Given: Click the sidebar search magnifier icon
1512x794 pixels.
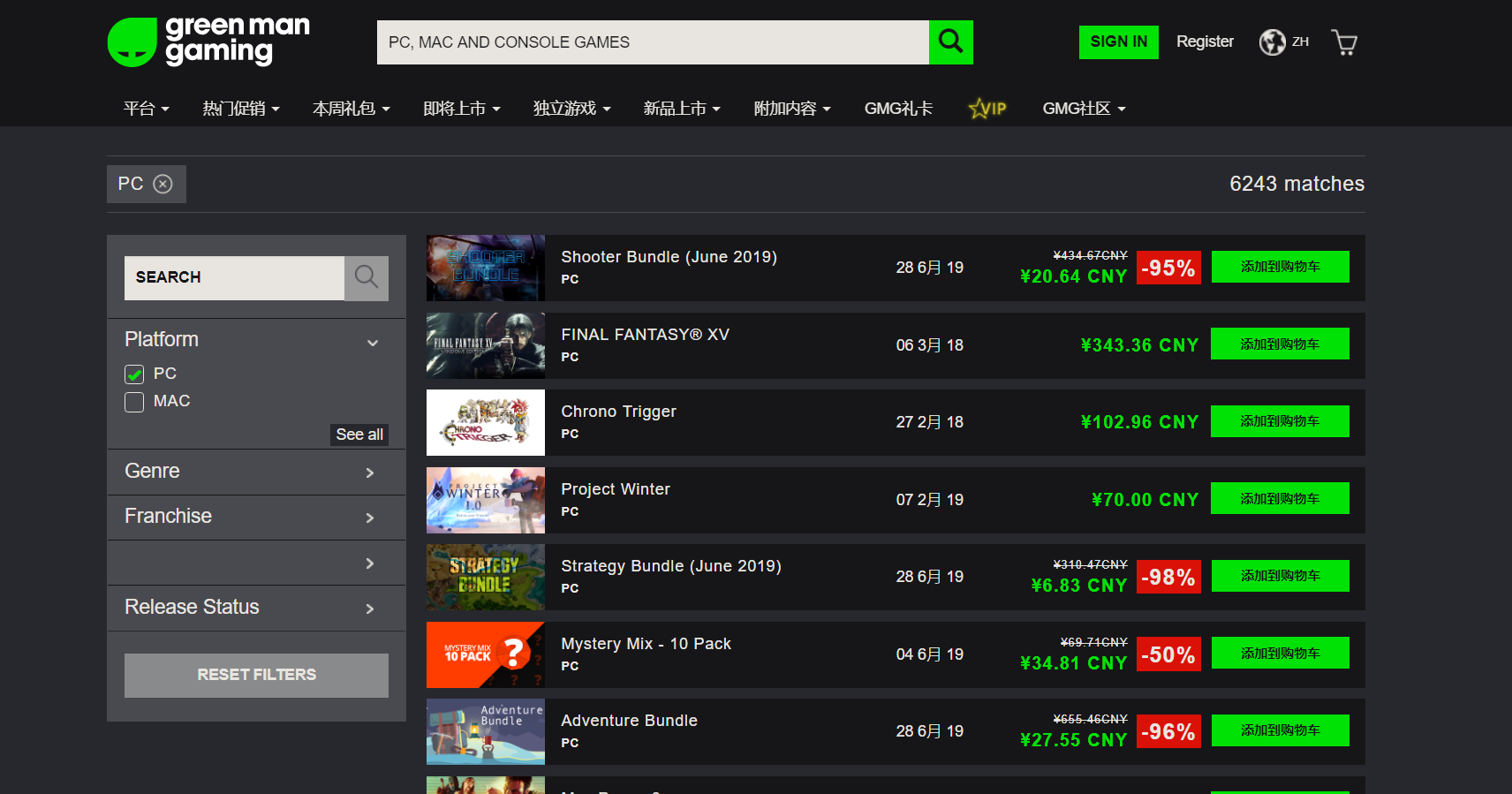Looking at the screenshot, I should [367, 278].
